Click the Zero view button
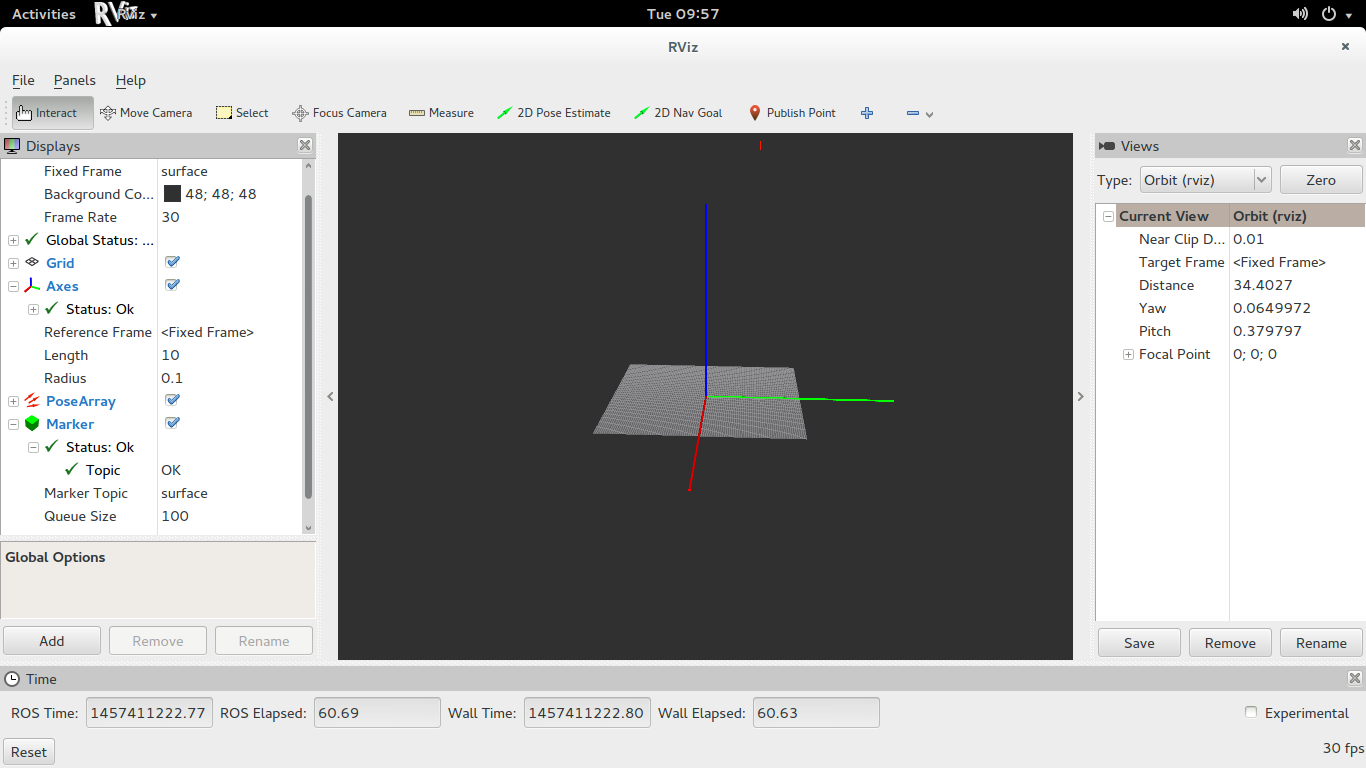Screen dimensions: 1366x768 coord(1321,180)
